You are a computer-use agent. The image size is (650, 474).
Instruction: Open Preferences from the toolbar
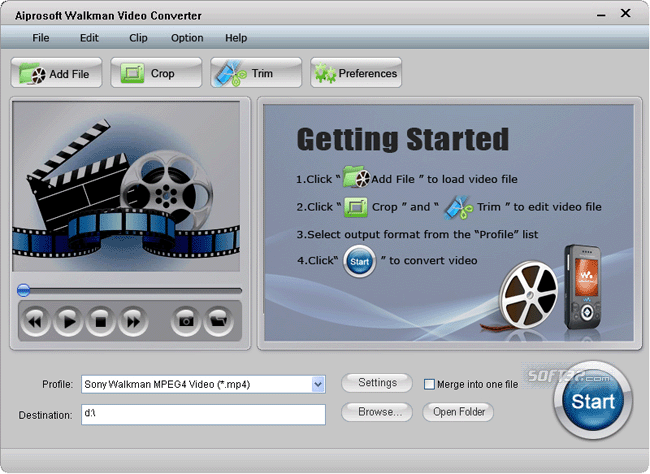pyautogui.click(x=356, y=73)
